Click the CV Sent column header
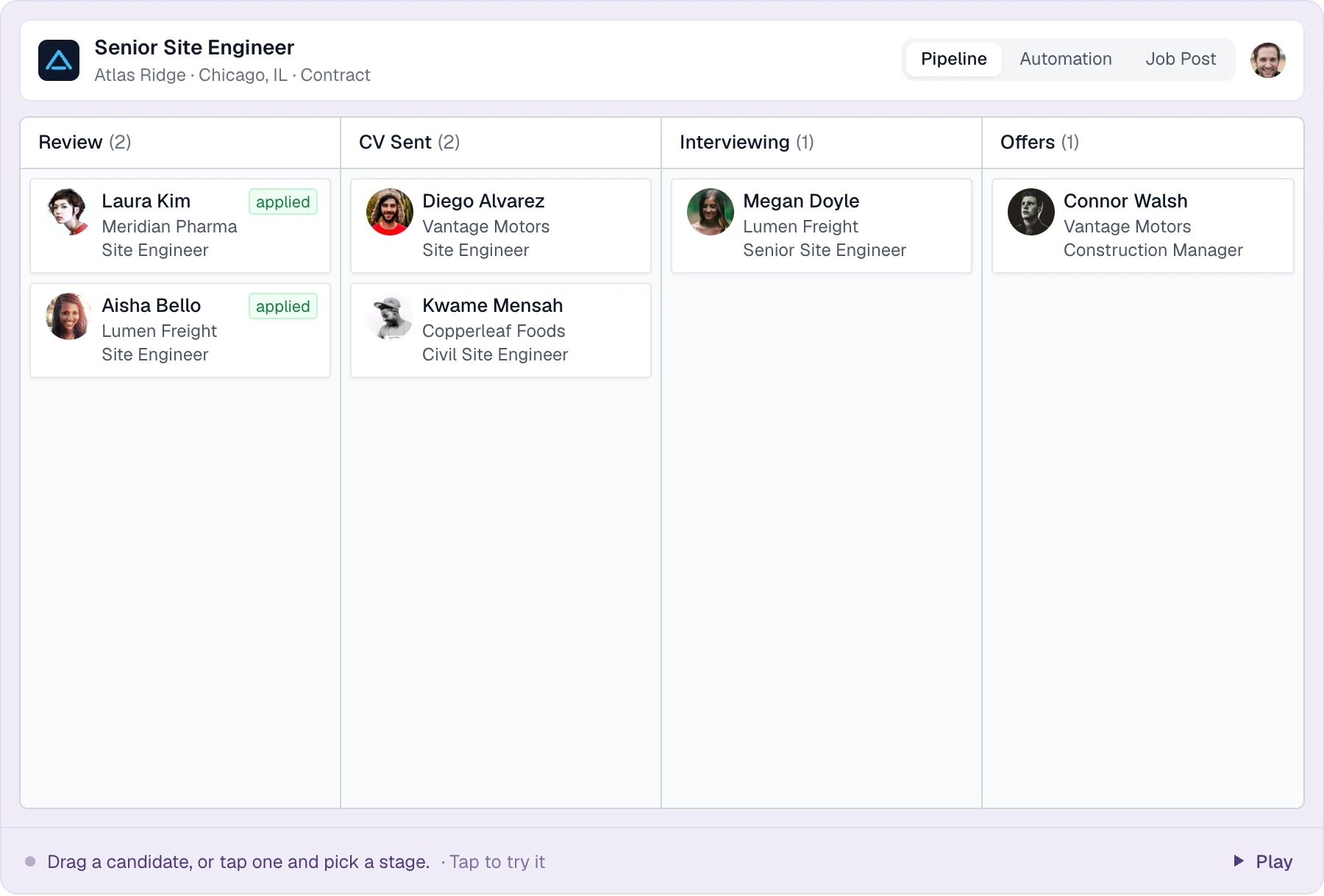The image size is (1324, 896). (x=501, y=142)
